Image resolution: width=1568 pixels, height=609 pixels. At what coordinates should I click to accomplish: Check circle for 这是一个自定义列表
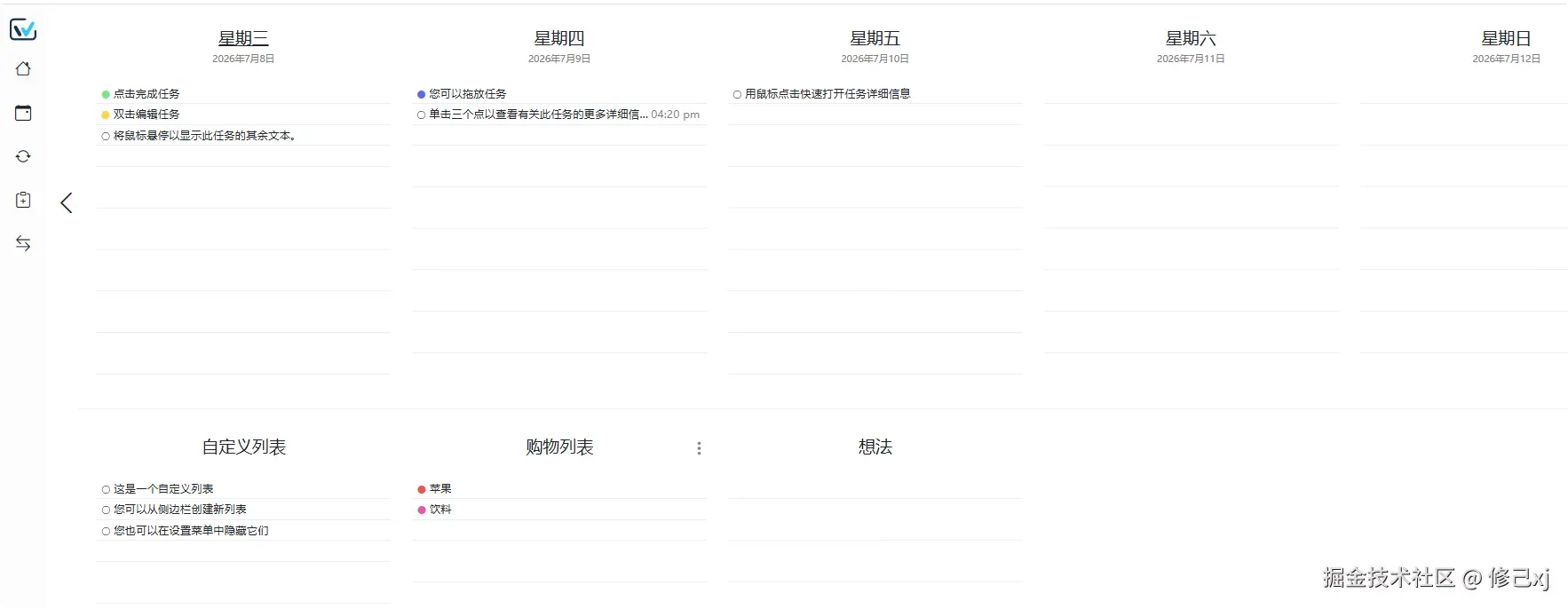pyautogui.click(x=106, y=489)
